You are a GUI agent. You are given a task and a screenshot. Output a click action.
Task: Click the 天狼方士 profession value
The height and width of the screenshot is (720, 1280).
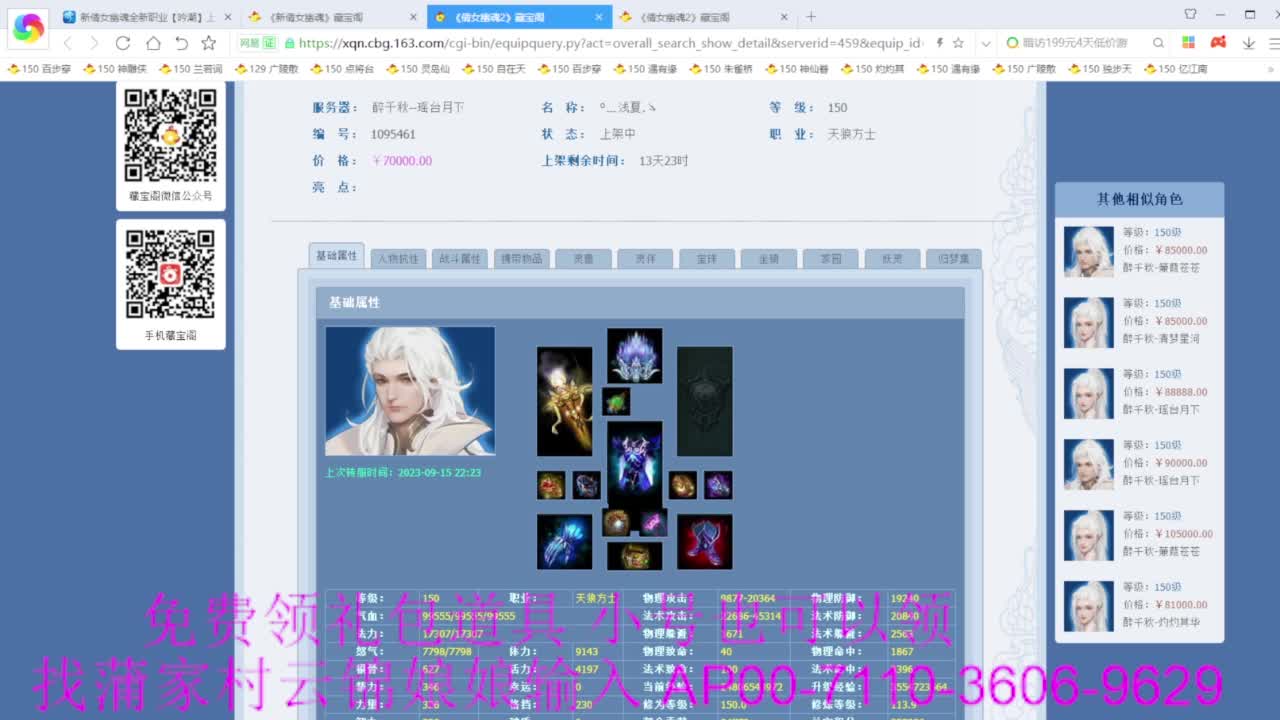(x=852, y=134)
